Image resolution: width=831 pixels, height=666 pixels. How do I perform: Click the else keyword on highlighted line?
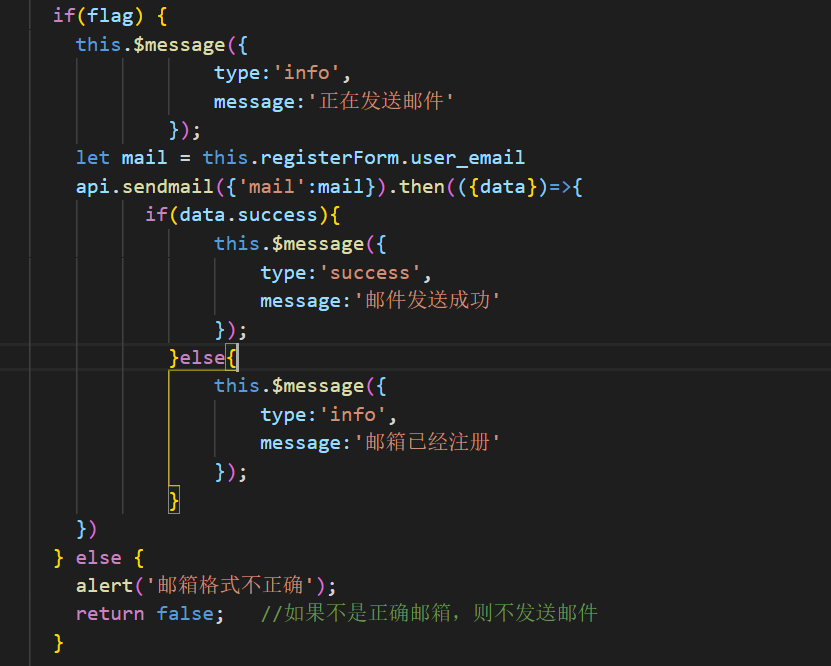[x=203, y=358]
